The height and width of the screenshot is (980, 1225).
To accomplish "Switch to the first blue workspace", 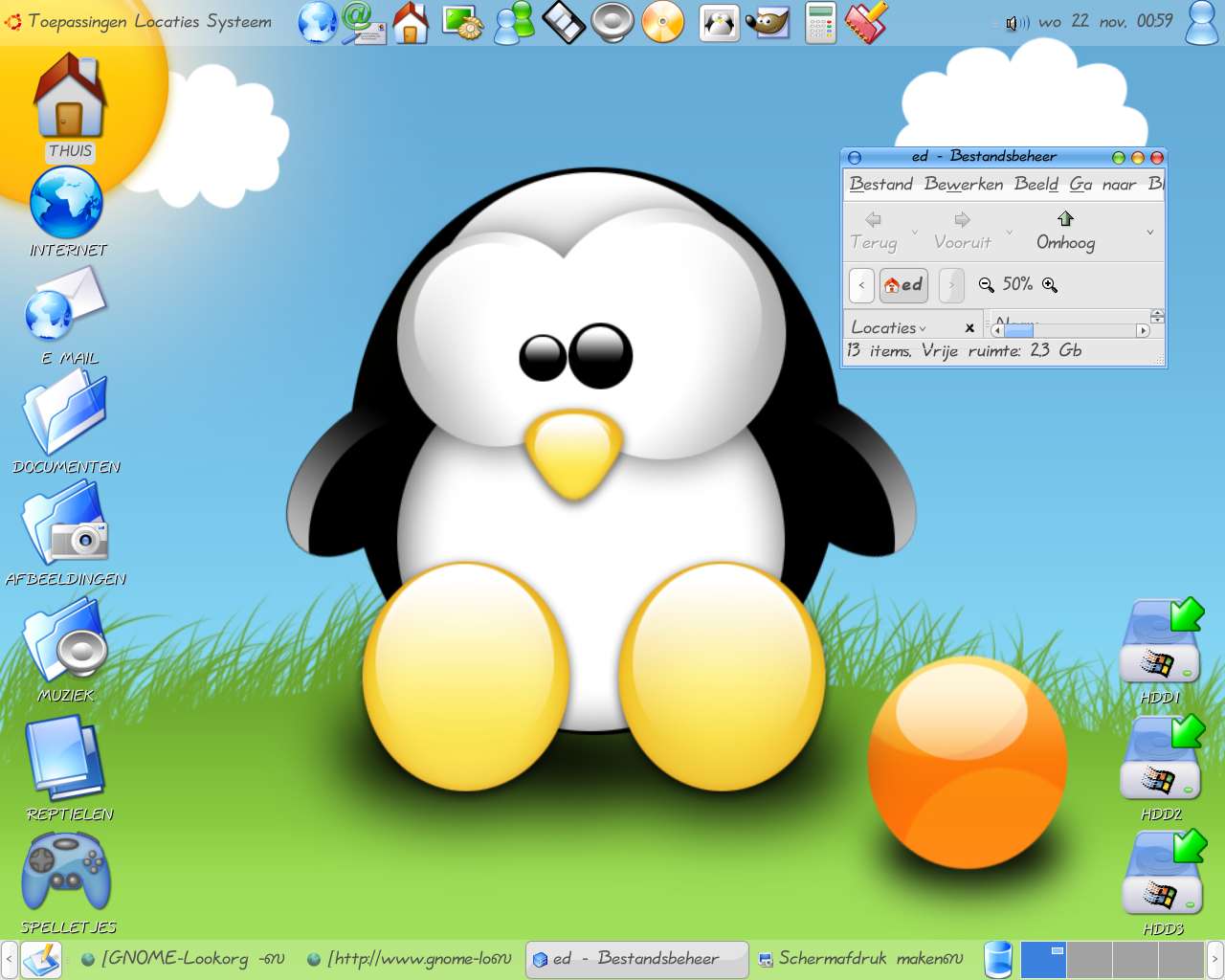I will click(1043, 959).
